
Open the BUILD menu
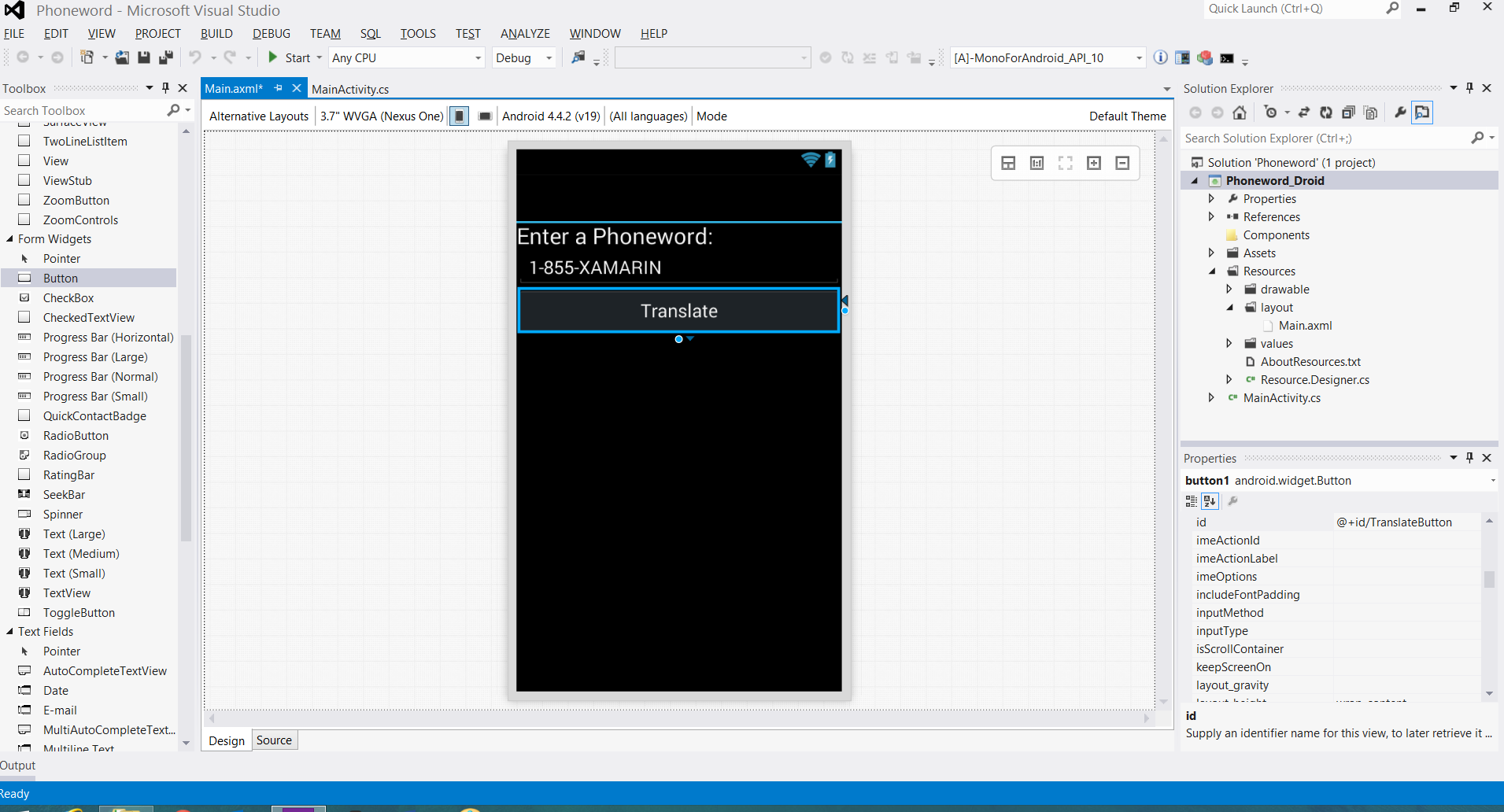pos(216,34)
